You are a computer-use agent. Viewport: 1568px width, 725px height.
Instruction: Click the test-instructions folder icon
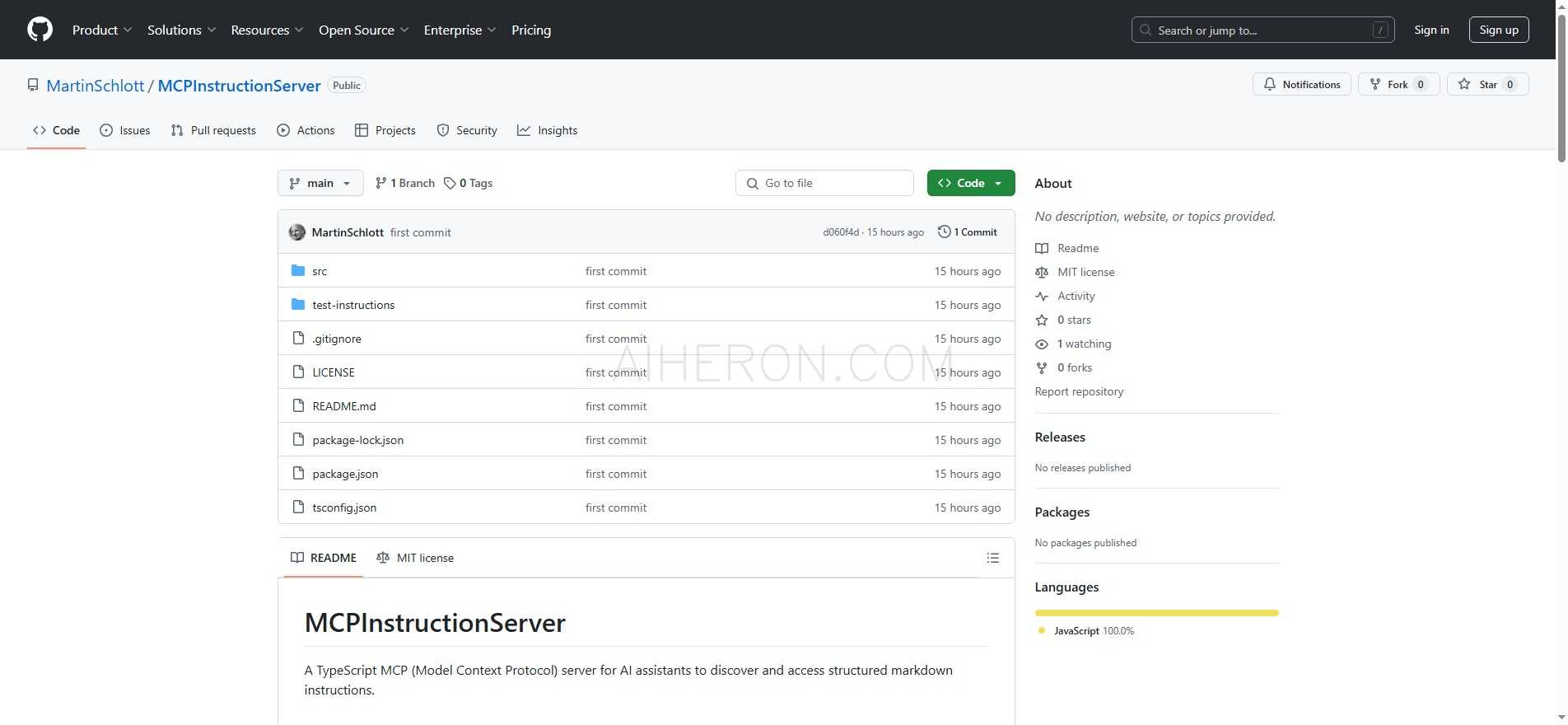pos(298,304)
